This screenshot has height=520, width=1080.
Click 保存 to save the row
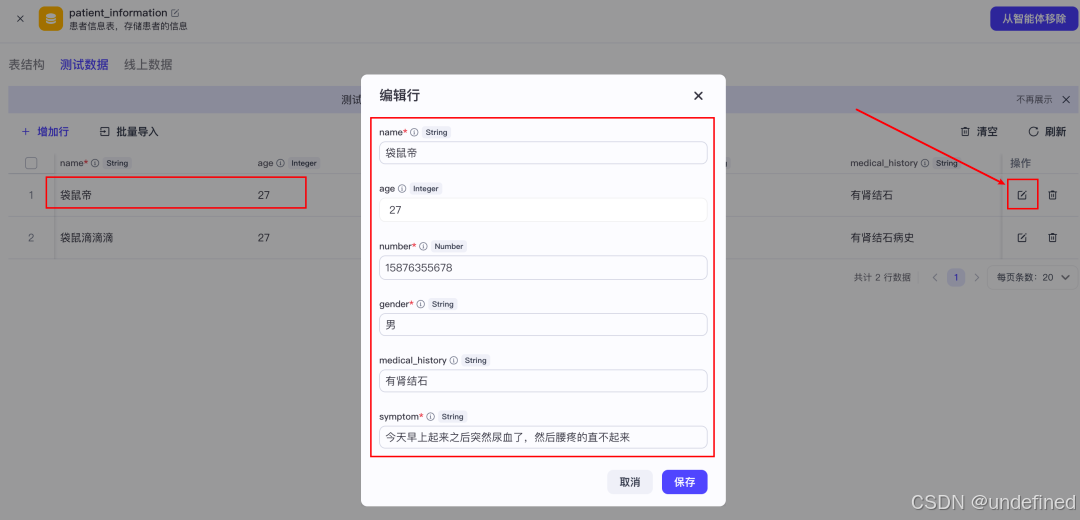click(x=685, y=482)
